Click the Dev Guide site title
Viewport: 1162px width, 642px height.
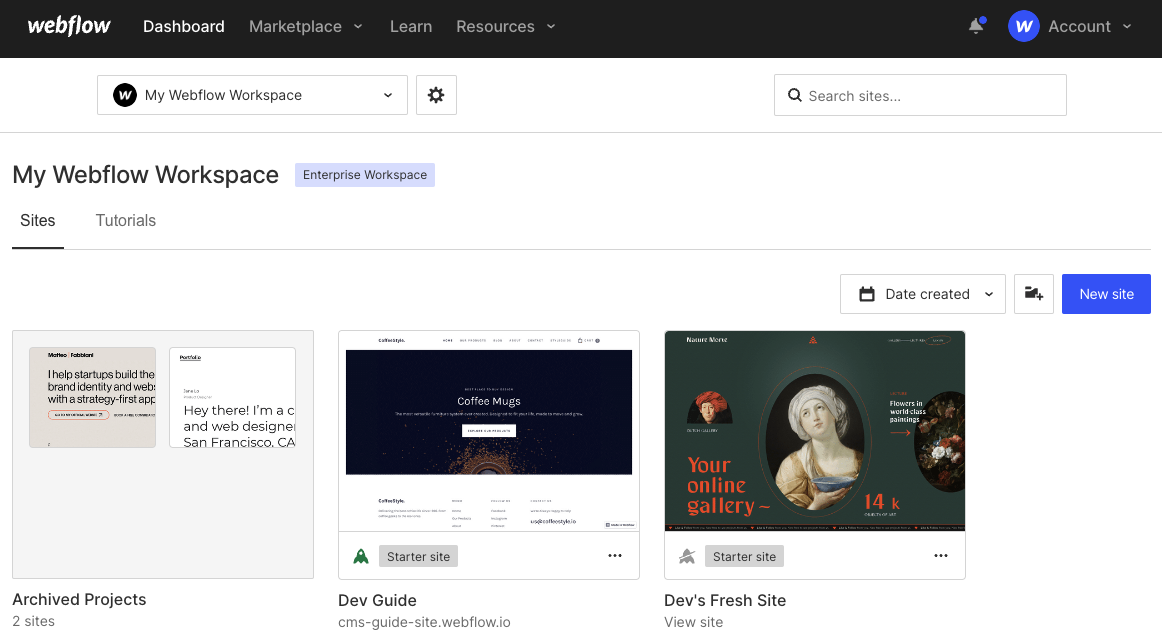[x=377, y=600]
